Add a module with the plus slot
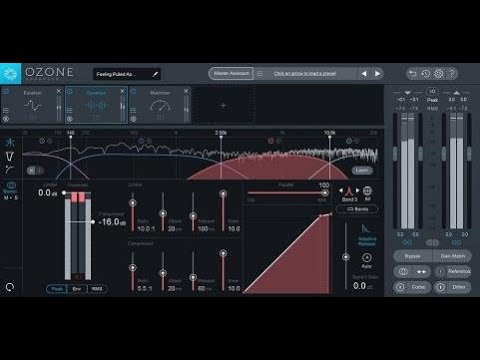The width and height of the screenshot is (480, 360). [223, 106]
